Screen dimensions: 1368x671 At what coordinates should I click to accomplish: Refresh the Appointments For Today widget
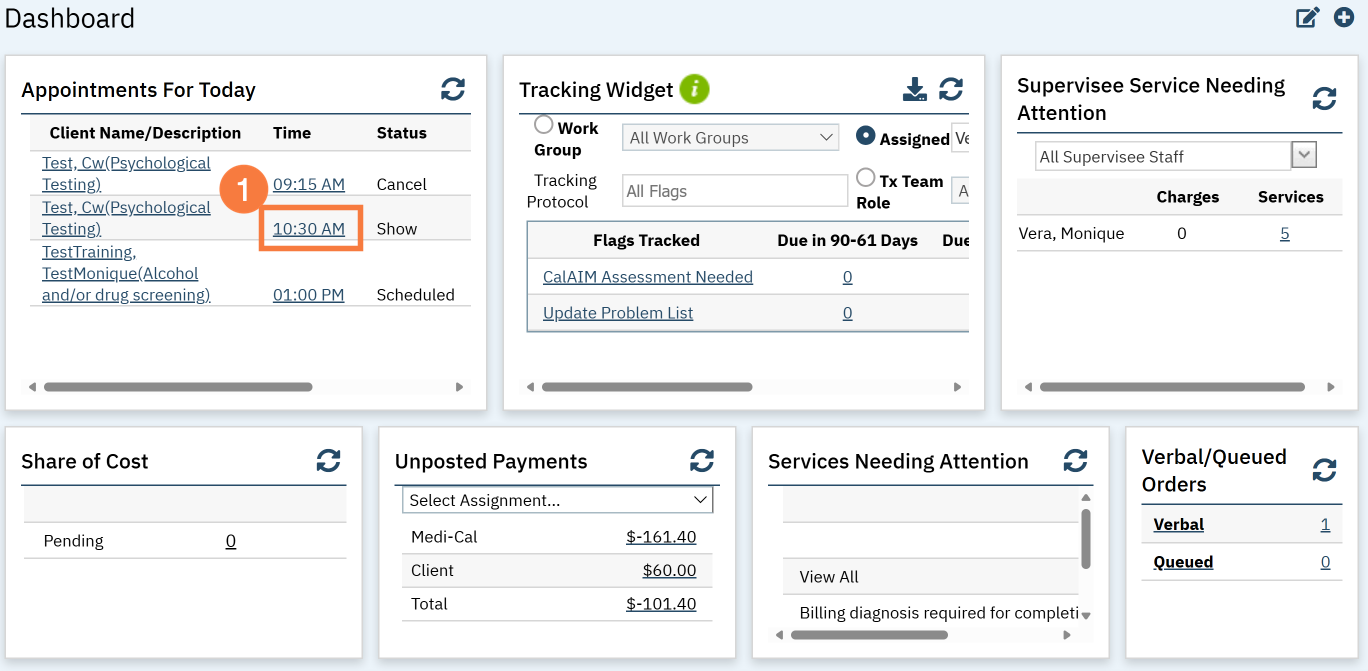point(453,89)
